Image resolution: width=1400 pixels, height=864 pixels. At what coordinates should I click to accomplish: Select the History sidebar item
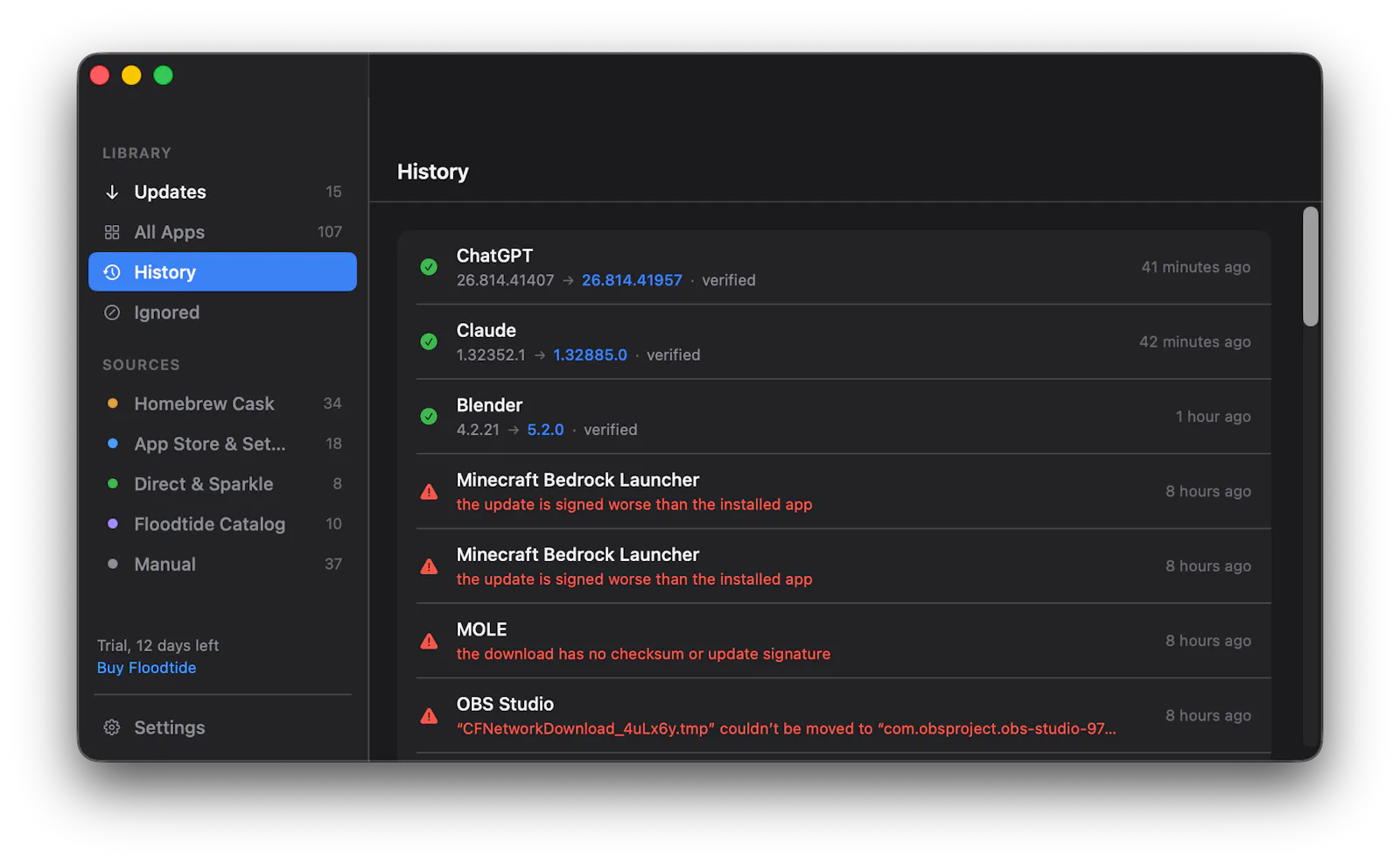point(222,272)
